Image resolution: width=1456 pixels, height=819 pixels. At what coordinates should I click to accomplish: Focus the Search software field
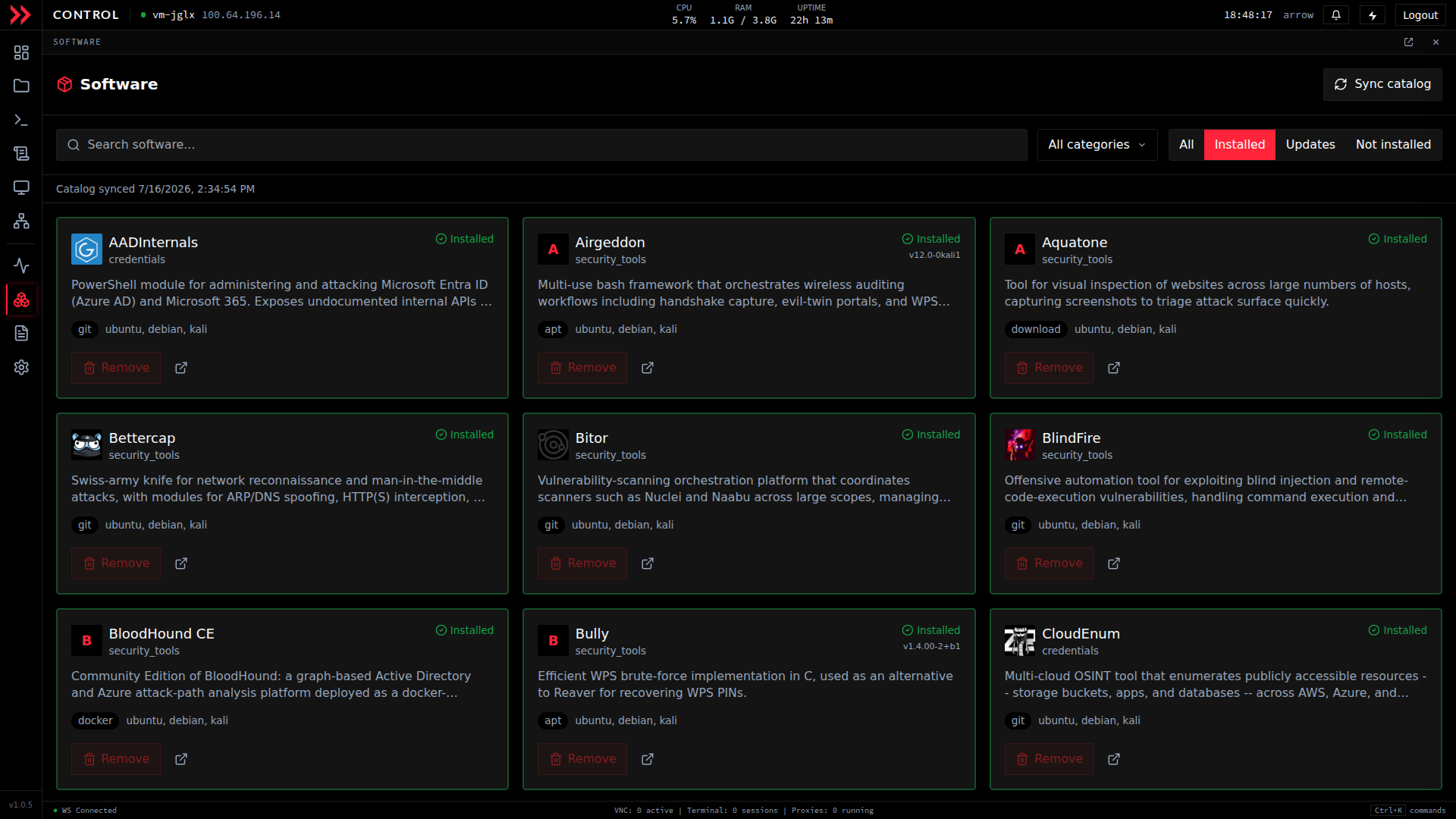[x=541, y=145]
